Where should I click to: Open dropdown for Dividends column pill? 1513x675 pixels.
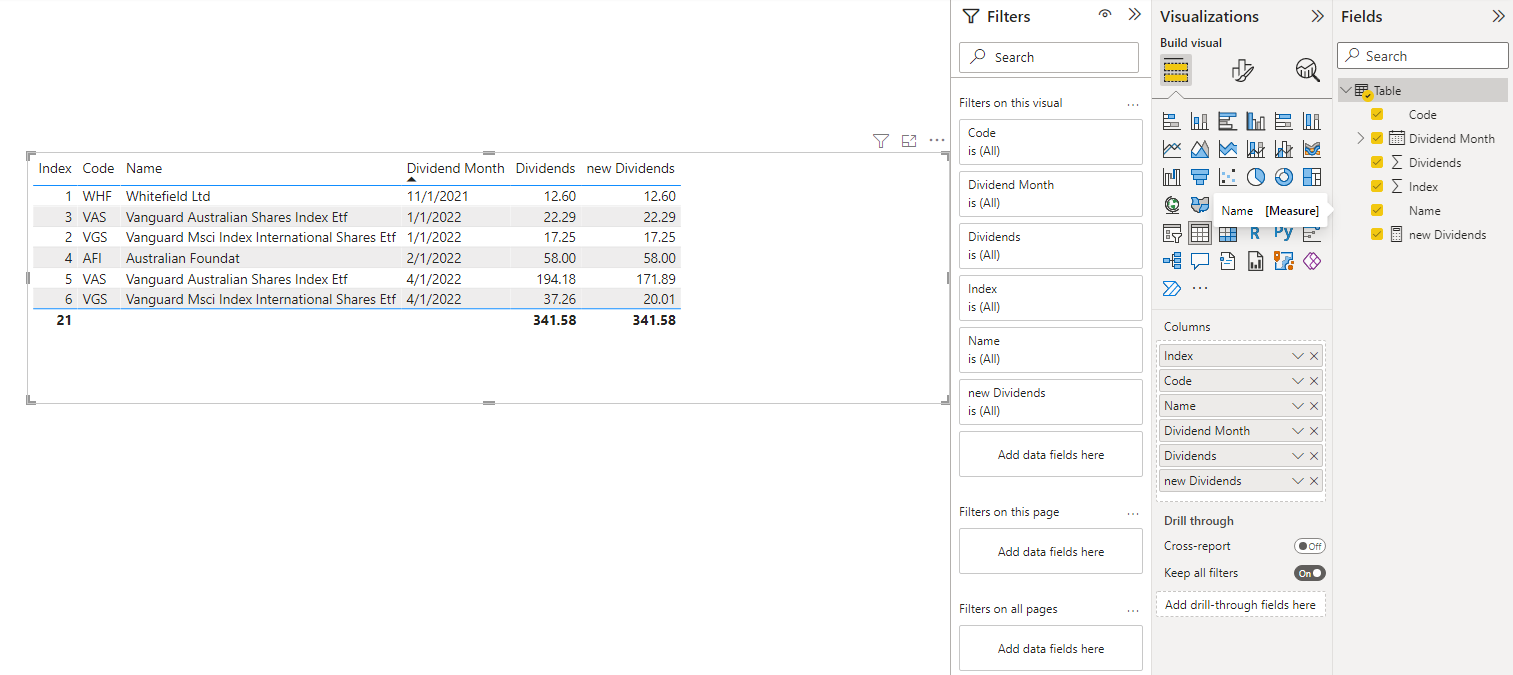pyautogui.click(x=1298, y=456)
